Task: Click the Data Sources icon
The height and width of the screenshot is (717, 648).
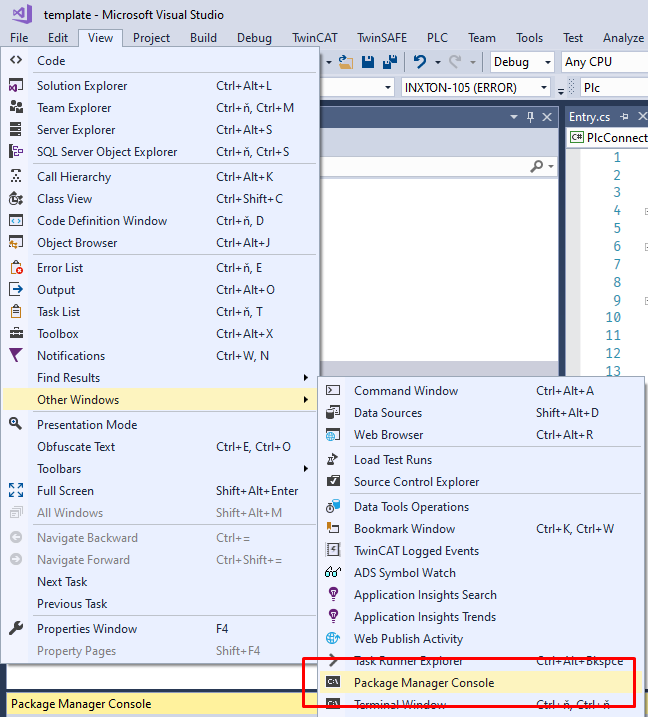Action: (x=333, y=412)
